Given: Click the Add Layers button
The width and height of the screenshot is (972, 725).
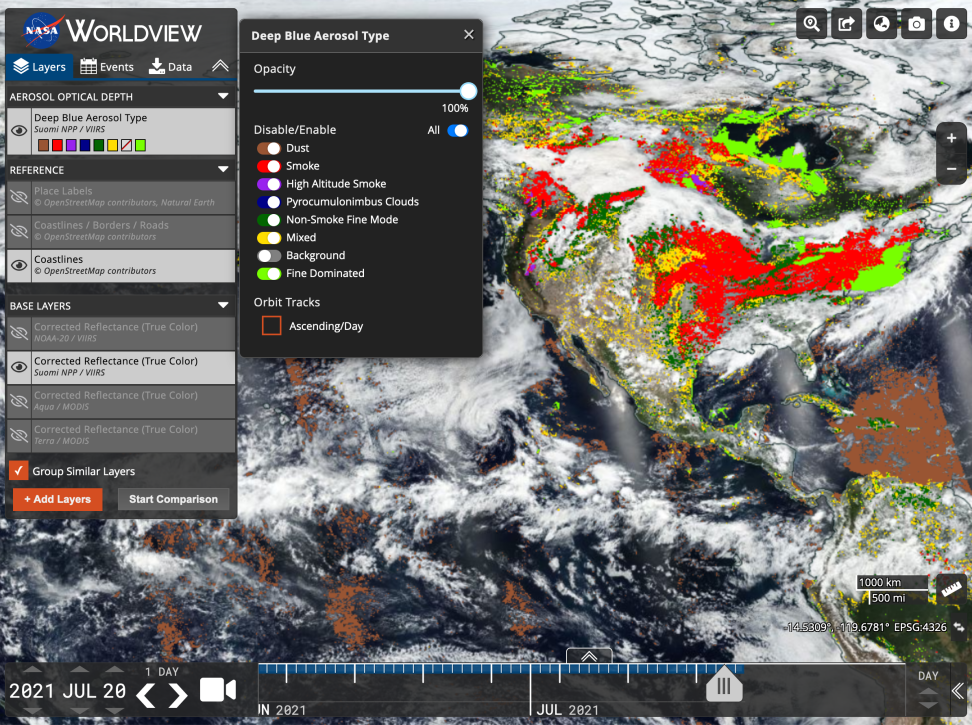Looking at the screenshot, I should tap(58, 499).
